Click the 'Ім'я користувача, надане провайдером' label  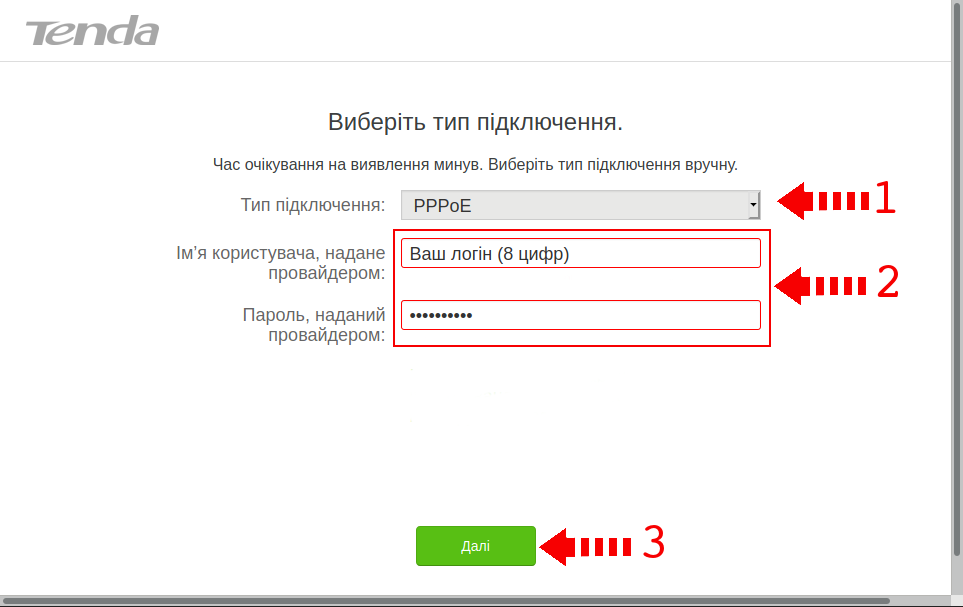click(280, 263)
